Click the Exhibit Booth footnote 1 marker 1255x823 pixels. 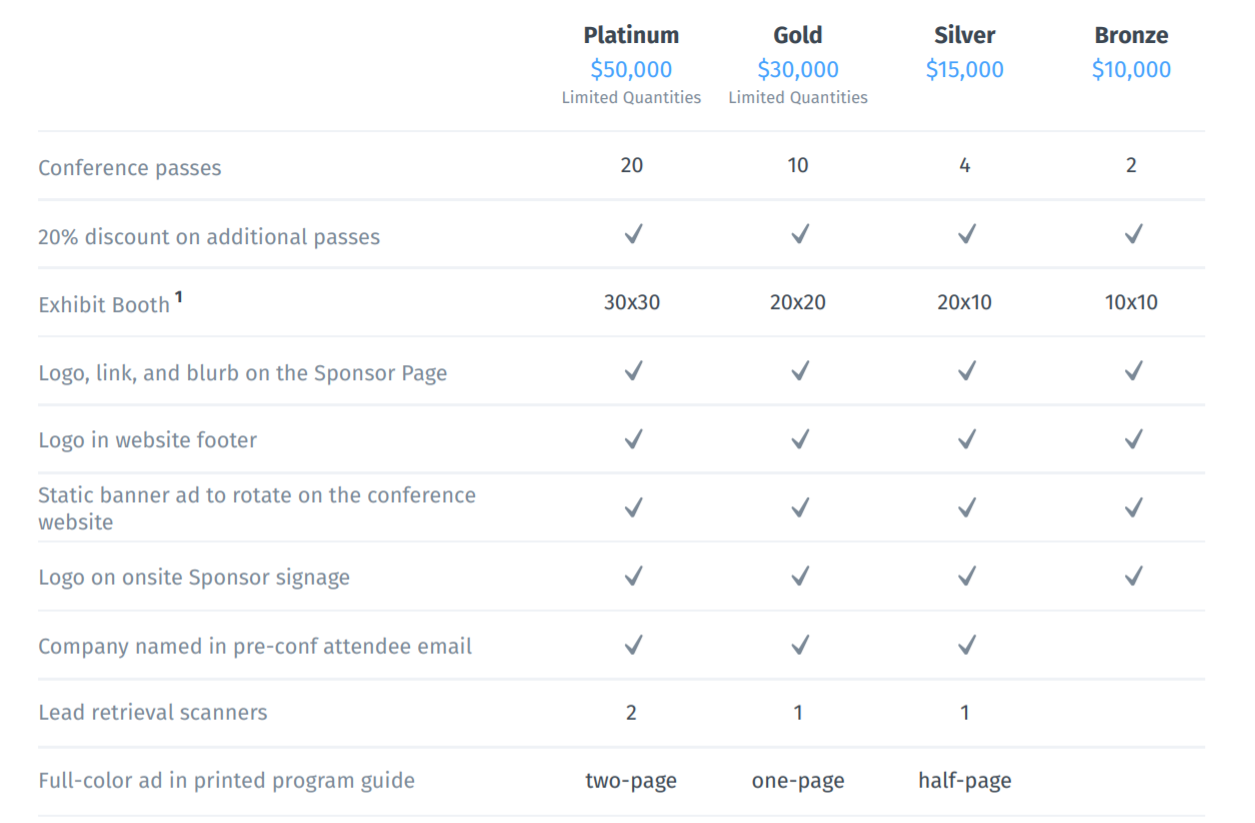coord(179,297)
